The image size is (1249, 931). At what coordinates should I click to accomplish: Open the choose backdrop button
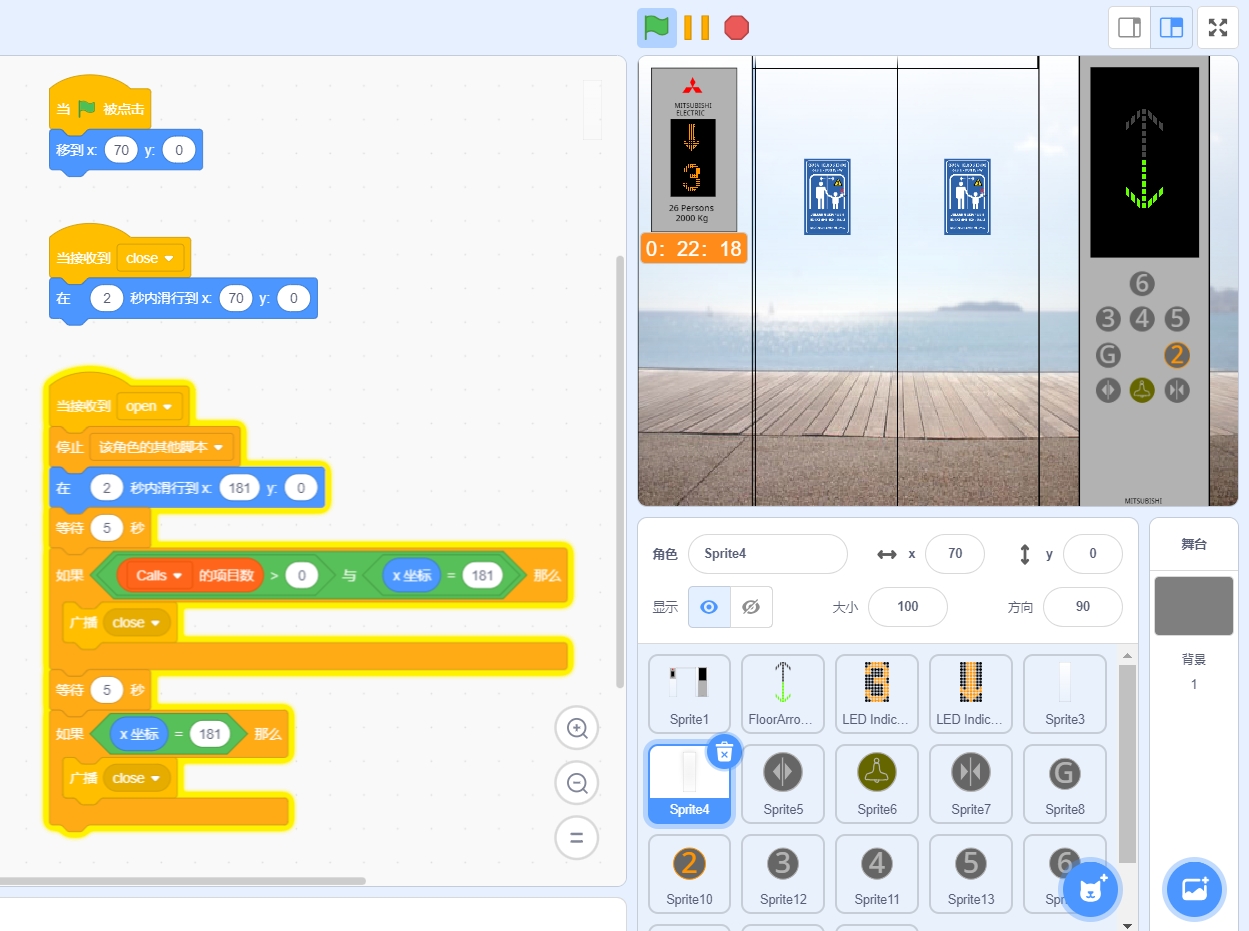[1195, 888]
